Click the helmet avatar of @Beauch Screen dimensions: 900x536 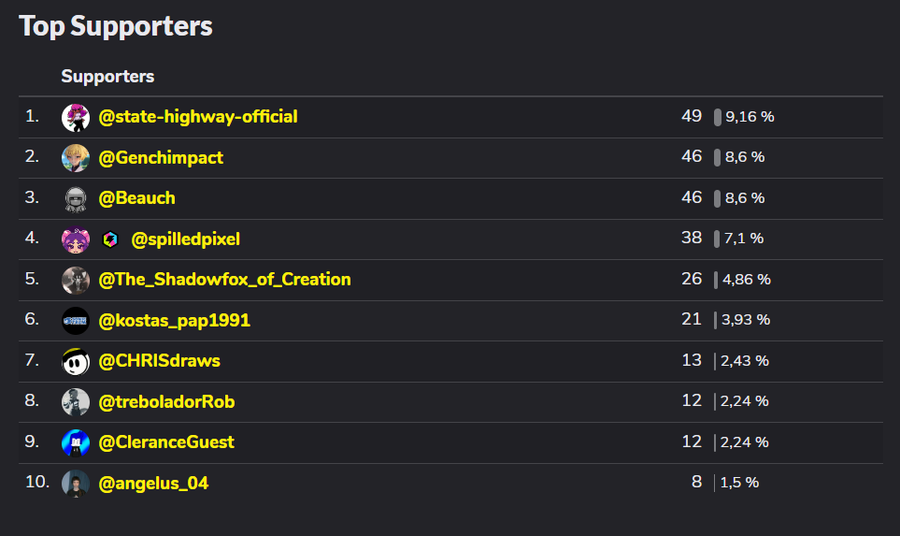76,199
